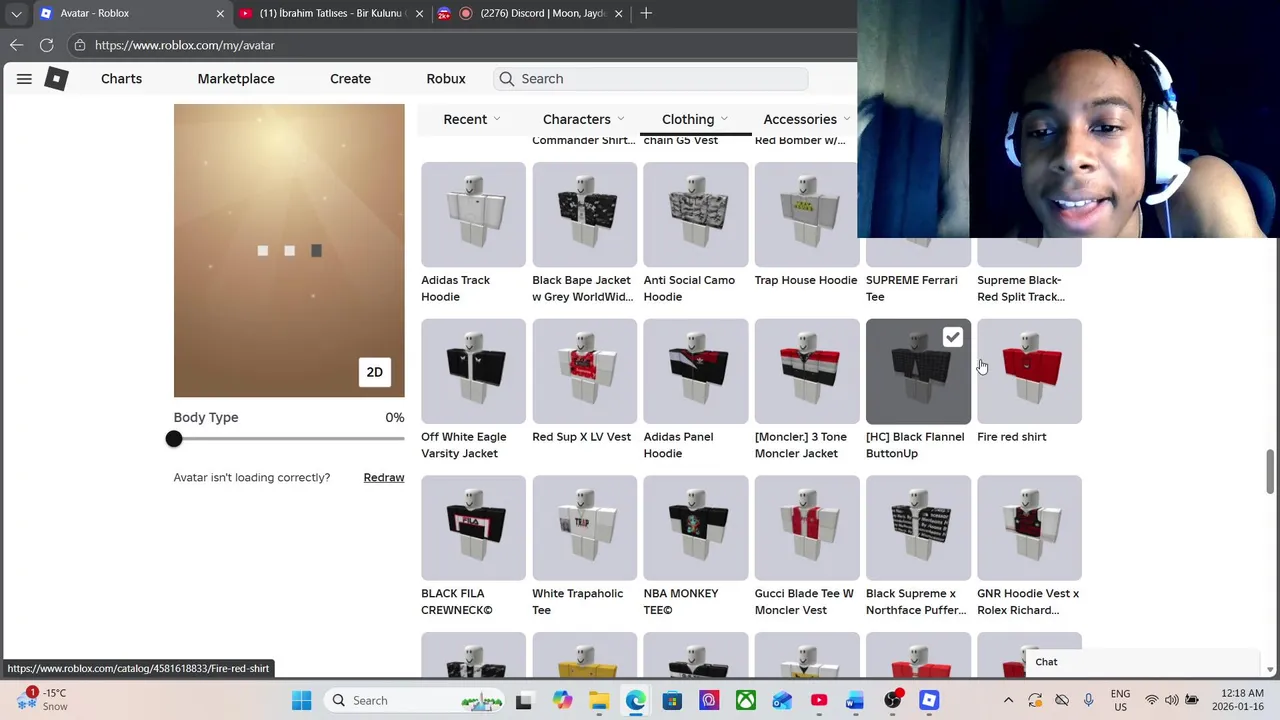The image size is (1280, 720).
Task: Open Task View on the taskbar
Action: (x=524, y=701)
